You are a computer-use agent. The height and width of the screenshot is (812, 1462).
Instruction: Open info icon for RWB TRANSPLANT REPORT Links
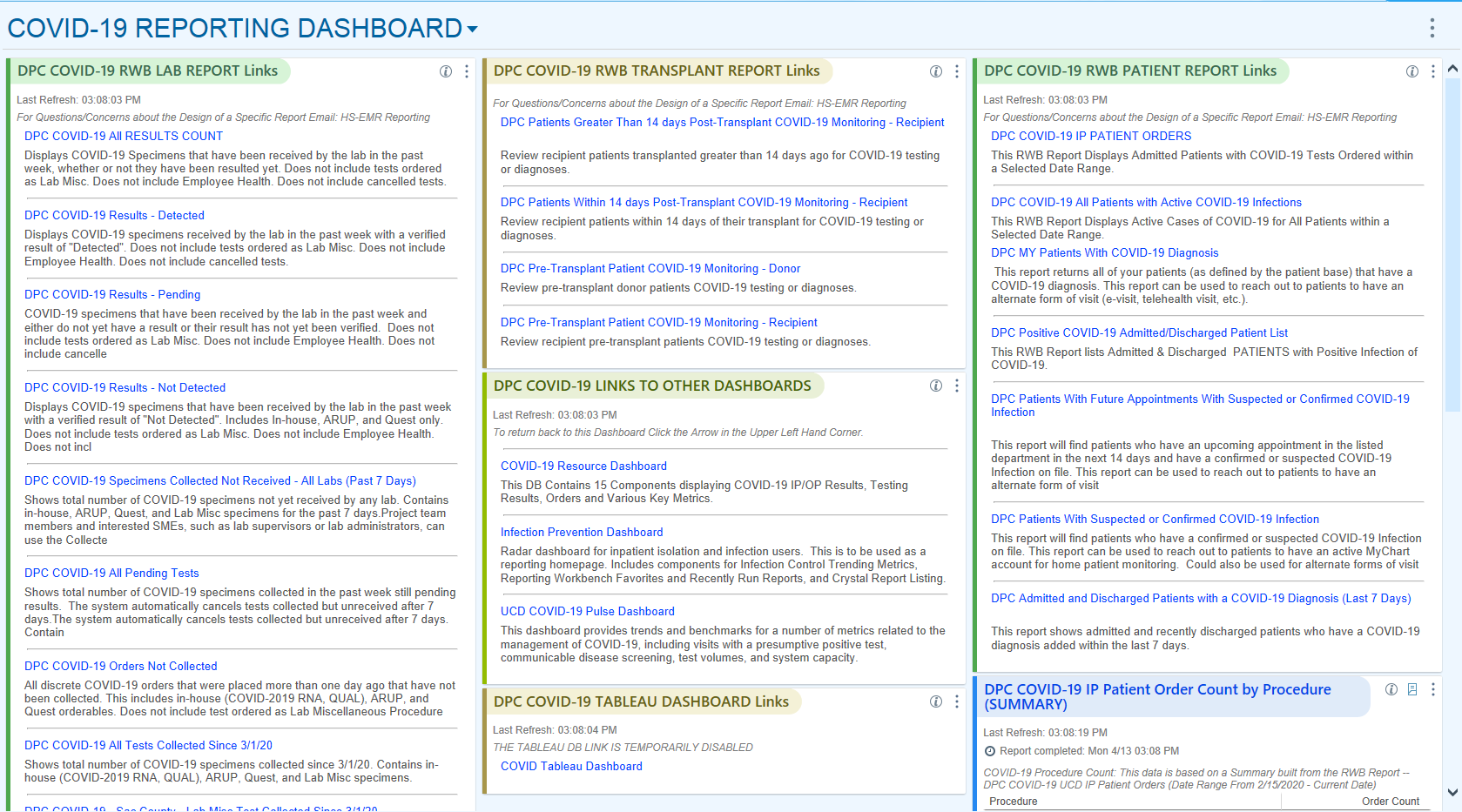tap(936, 71)
